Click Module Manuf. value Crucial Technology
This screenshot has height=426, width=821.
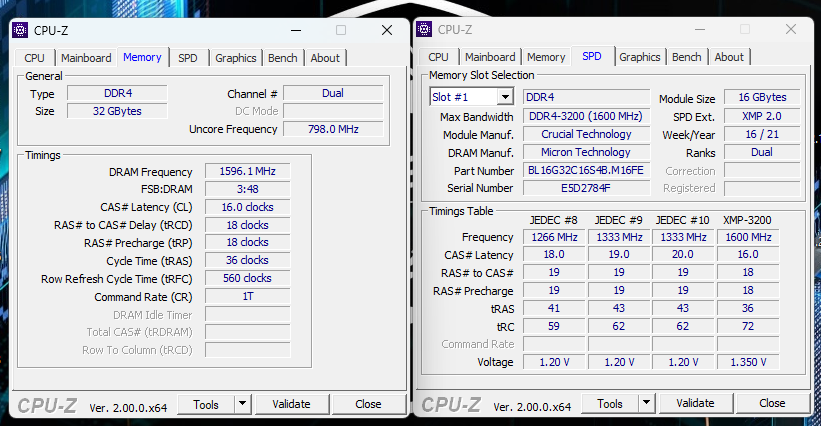coord(586,134)
